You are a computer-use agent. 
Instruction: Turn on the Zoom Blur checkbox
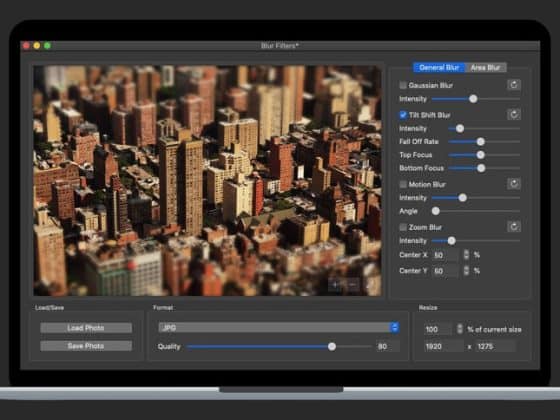[x=403, y=227]
